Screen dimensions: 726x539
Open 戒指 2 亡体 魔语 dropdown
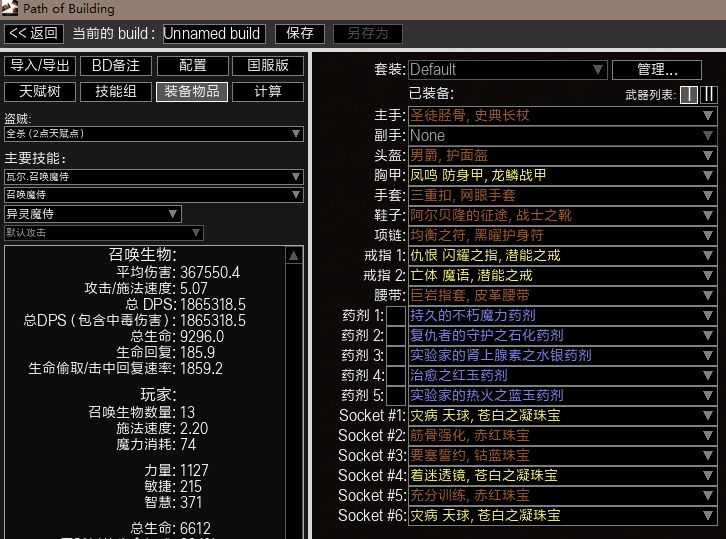(563, 276)
